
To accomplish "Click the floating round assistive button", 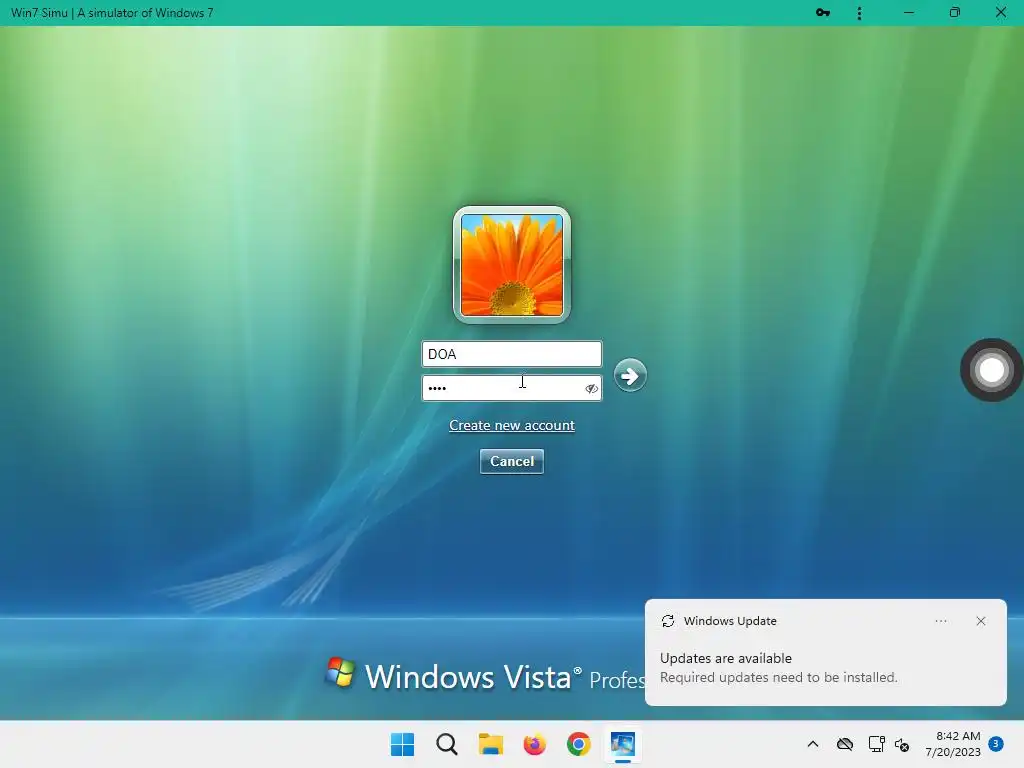I will pyautogui.click(x=991, y=370).
